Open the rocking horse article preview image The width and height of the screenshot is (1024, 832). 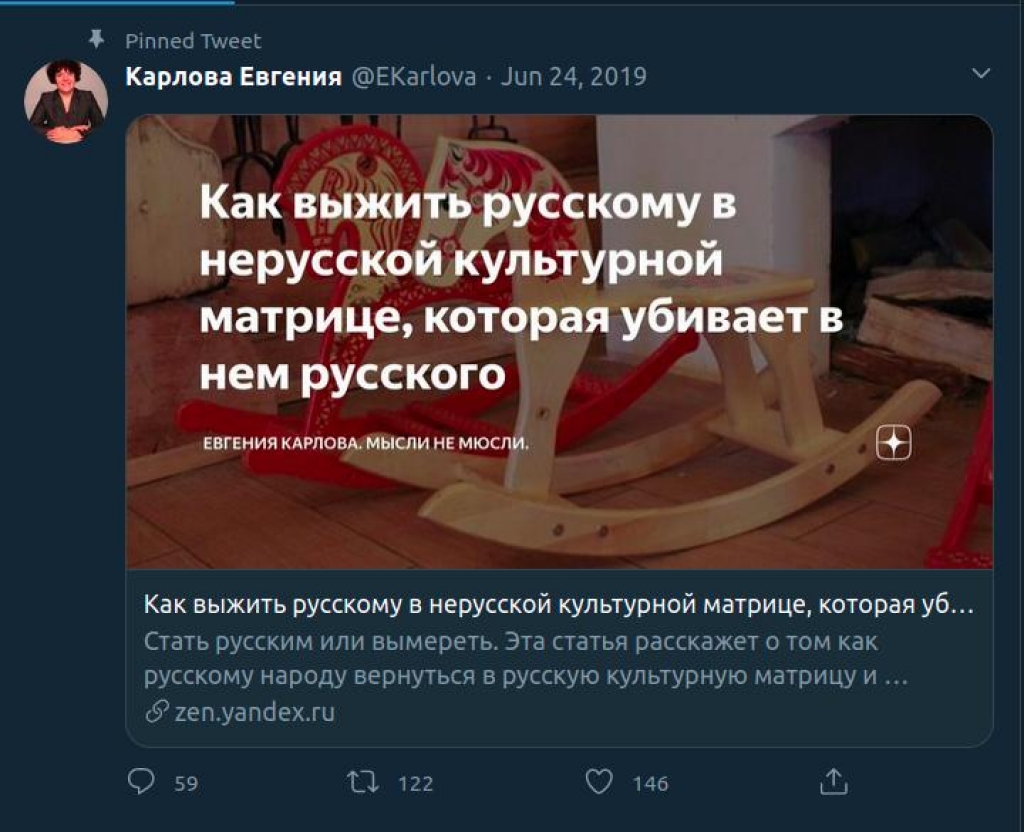click(560, 342)
